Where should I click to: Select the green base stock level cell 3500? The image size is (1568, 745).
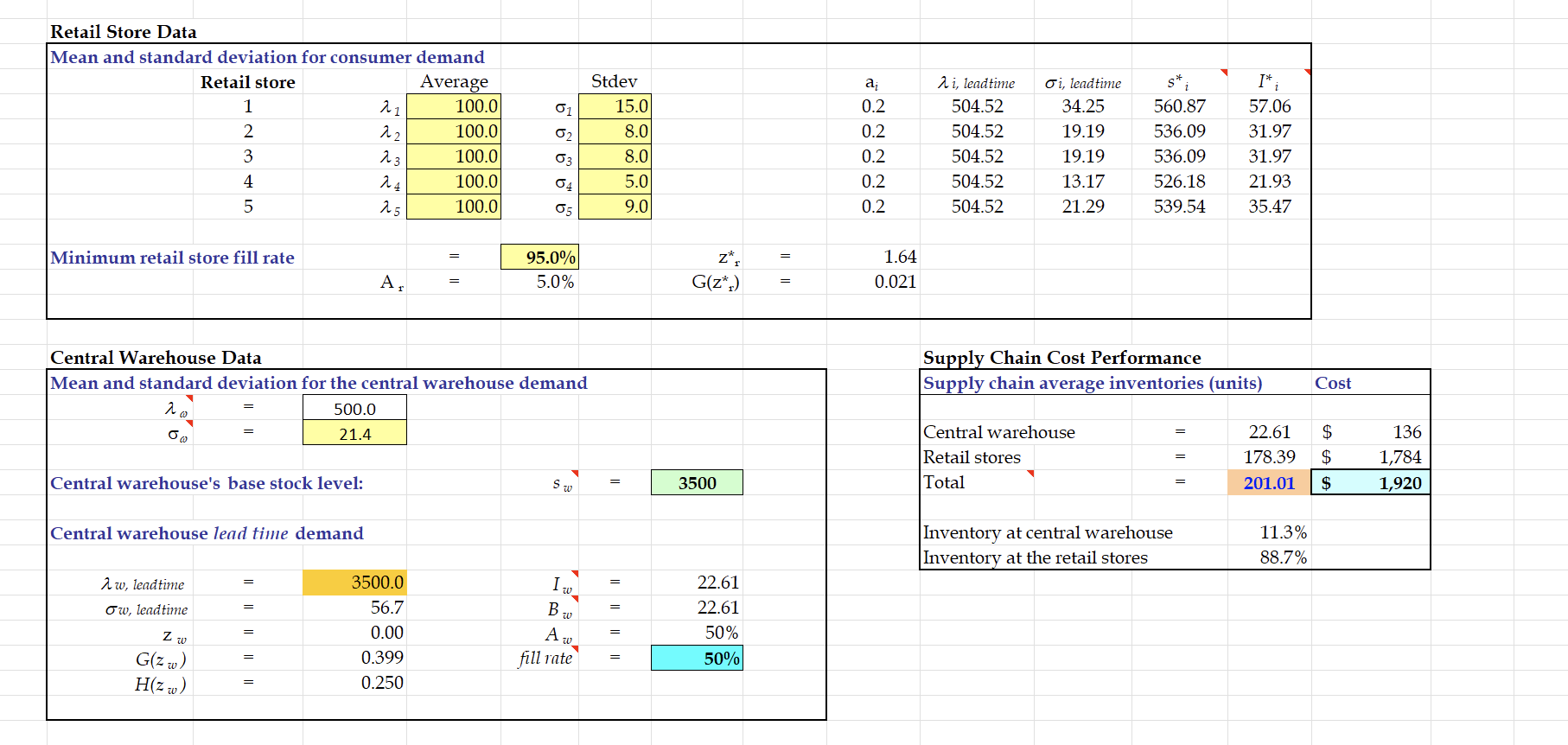pyautogui.click(x=697, y=482)
